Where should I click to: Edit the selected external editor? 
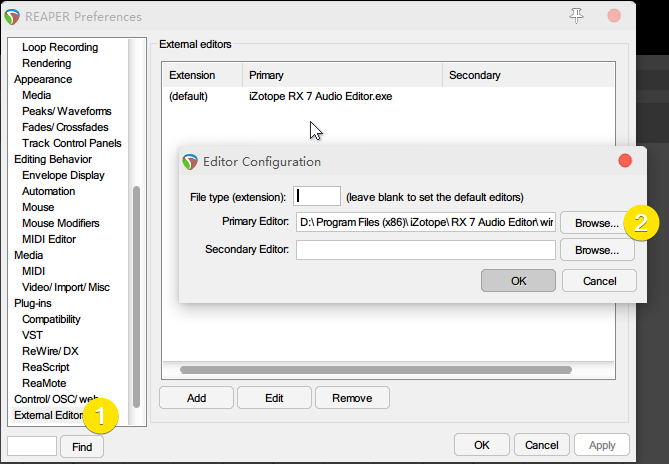274,398
